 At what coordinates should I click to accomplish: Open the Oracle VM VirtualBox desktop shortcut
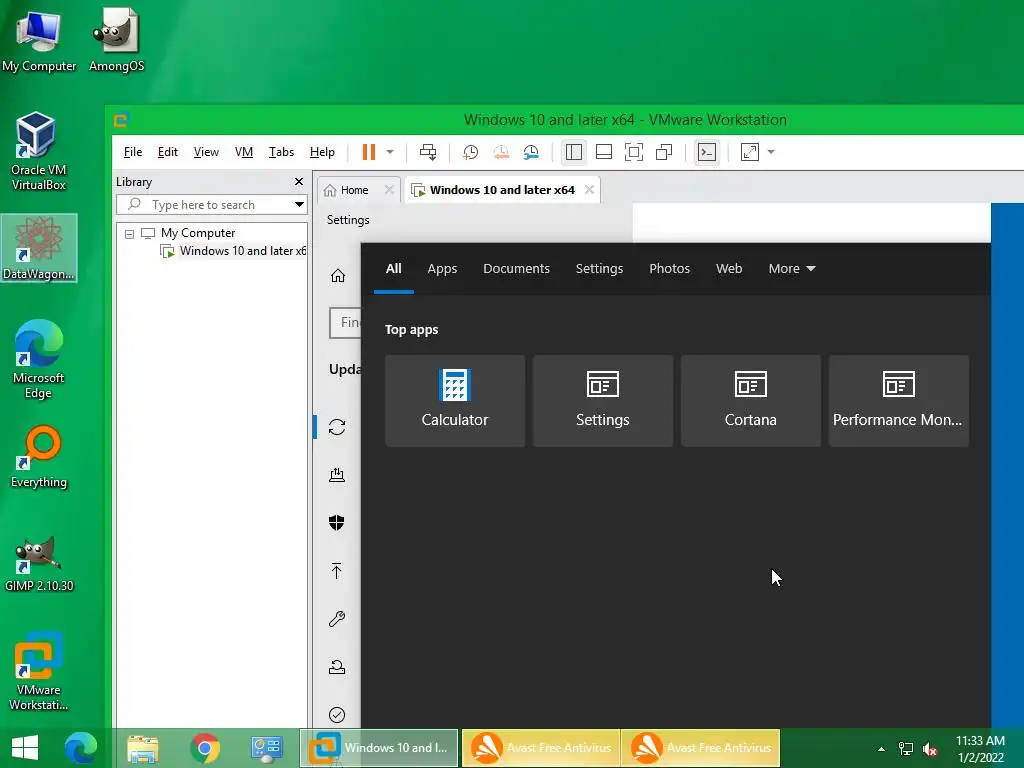click(x=38, y=151)
